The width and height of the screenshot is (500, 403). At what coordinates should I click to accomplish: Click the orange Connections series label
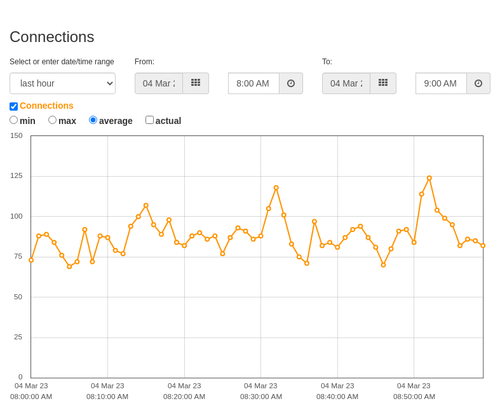pos(46,106)
